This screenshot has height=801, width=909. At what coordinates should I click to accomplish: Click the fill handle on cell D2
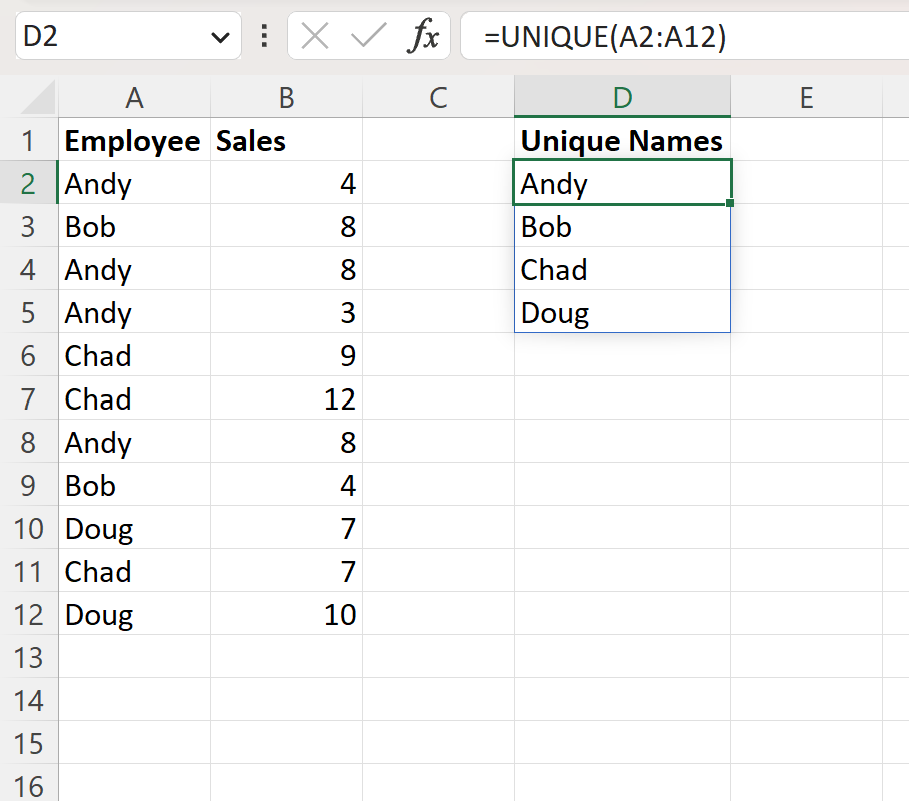pos(730,203)
